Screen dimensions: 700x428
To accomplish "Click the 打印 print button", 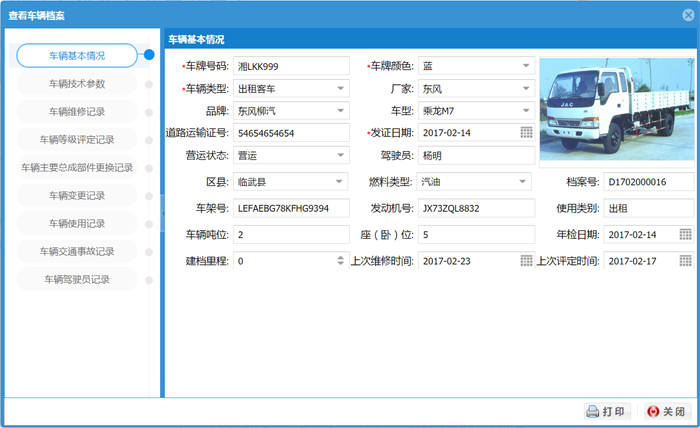I will point(607,411).
